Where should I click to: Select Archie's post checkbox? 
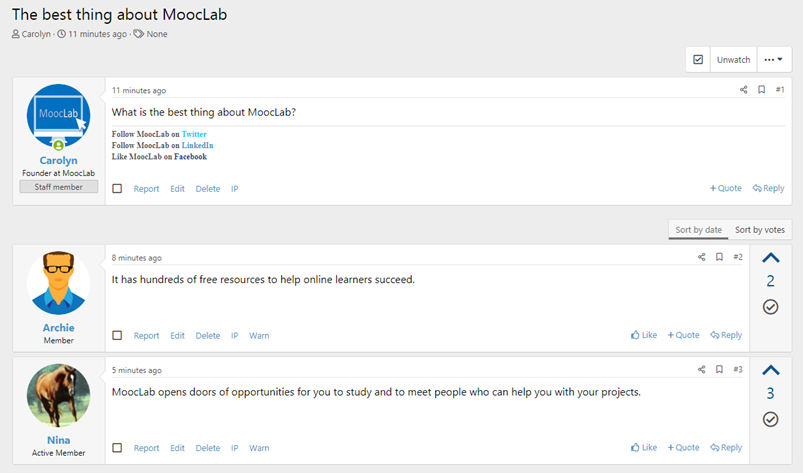point(117,335)
